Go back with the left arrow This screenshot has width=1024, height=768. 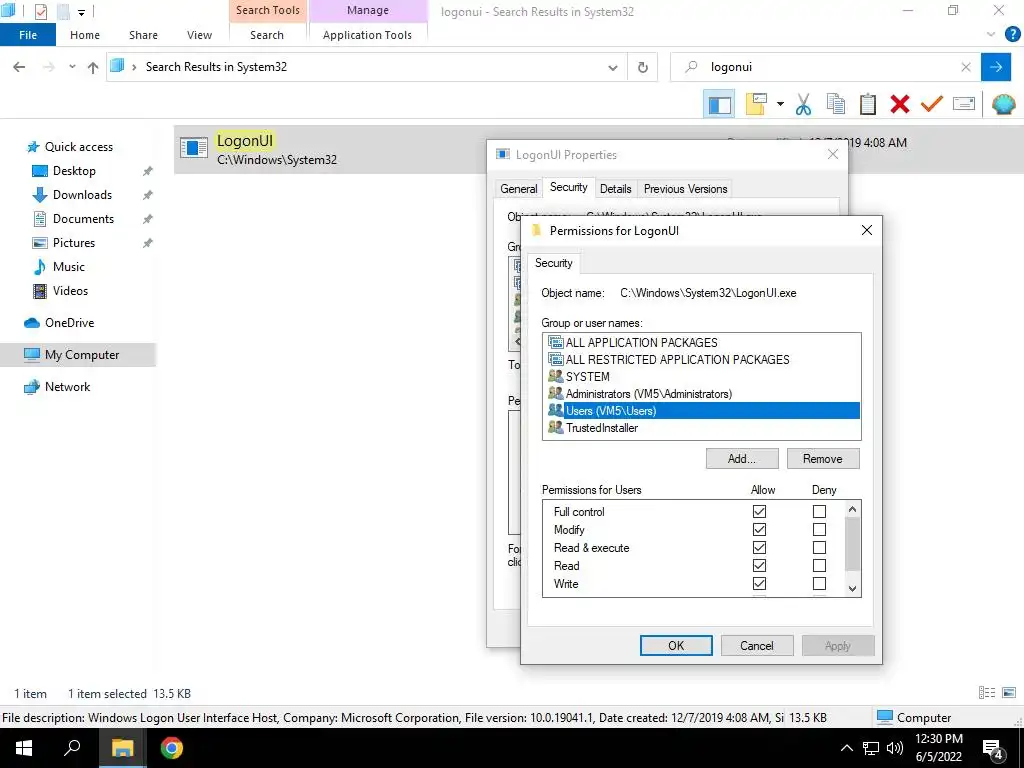[x=19, y=67]
